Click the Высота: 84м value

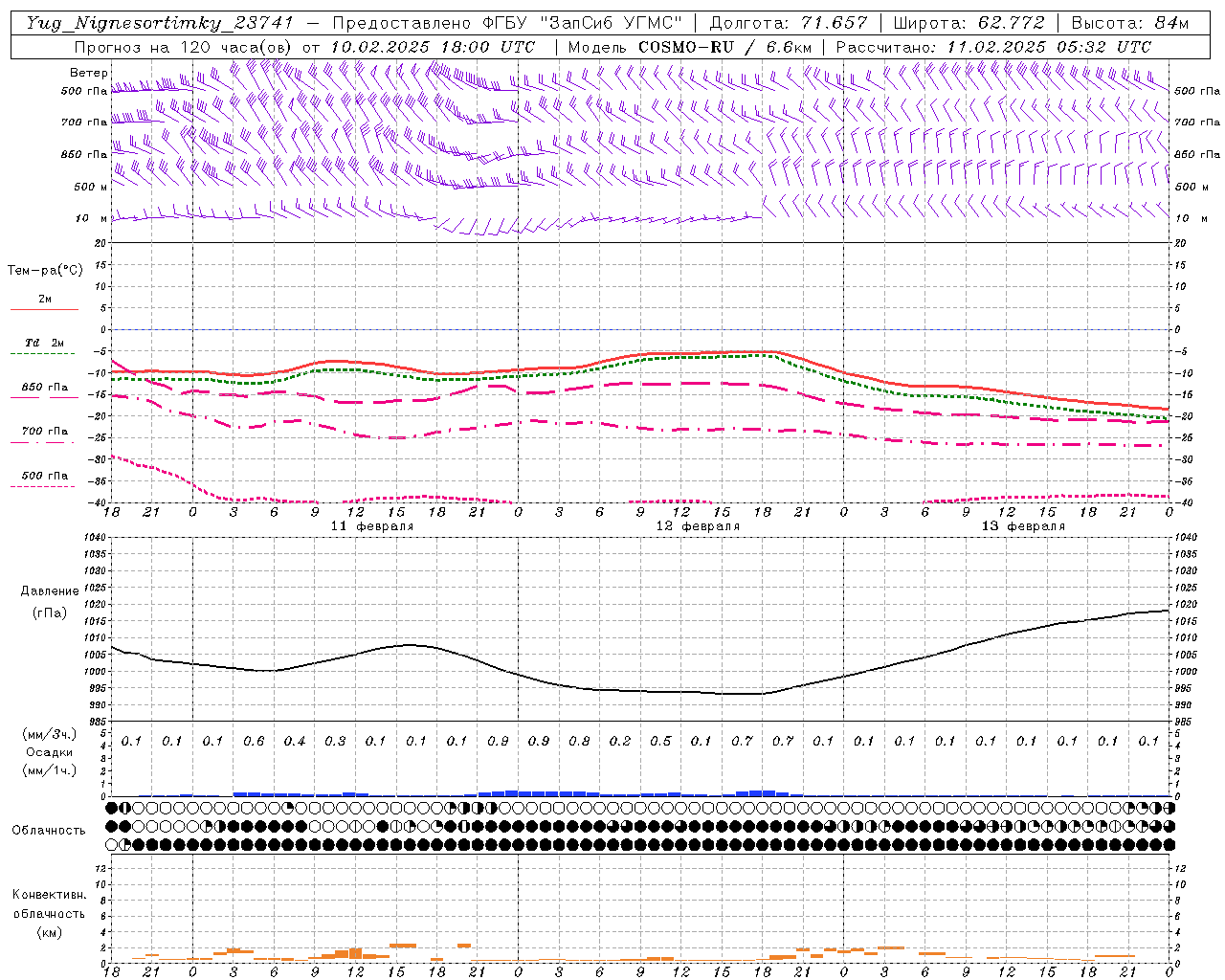pos(1129,23)
